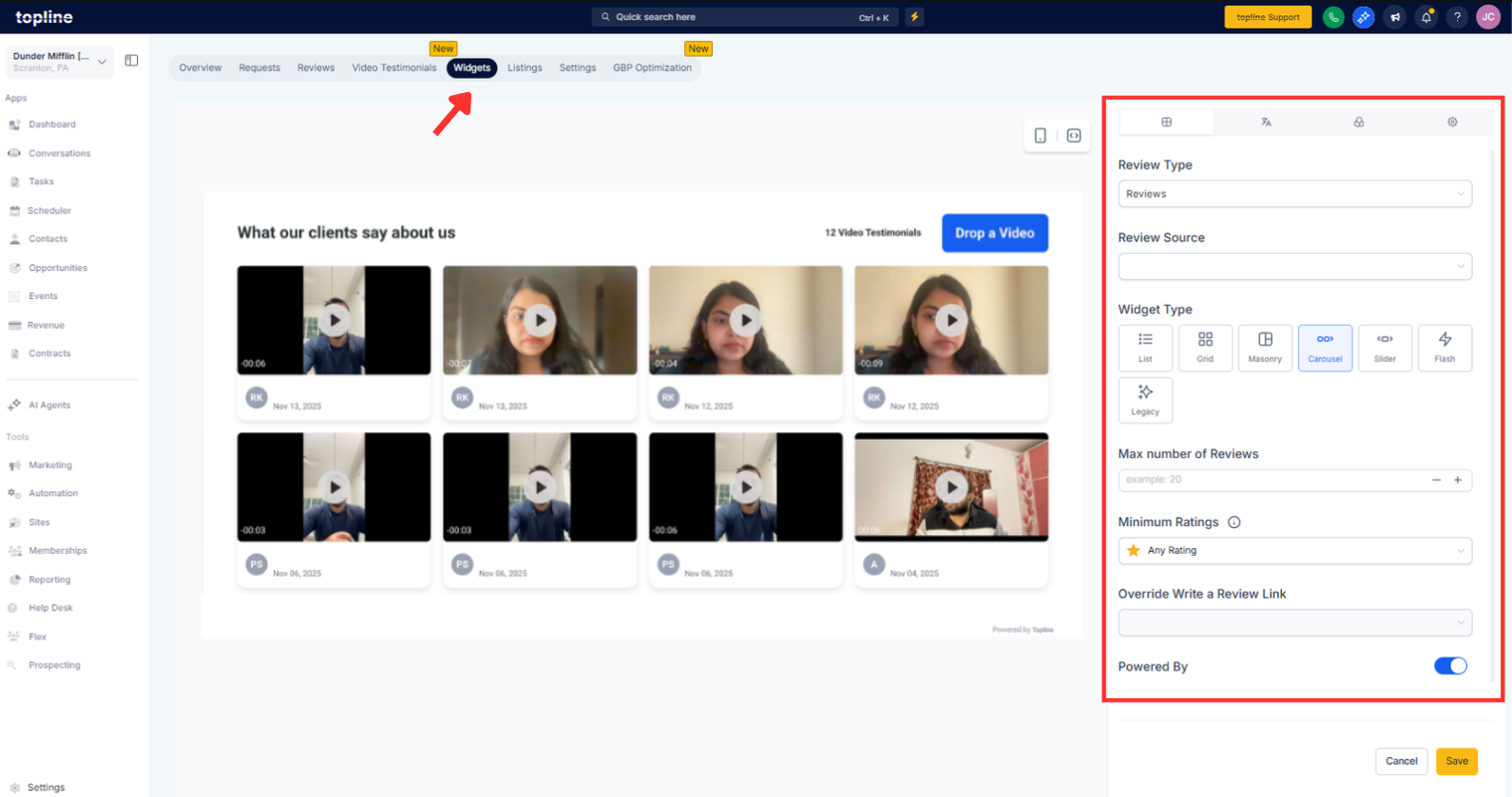Viewport: 1512px width, 797px height.
Task: Click the Drop a Video button
Action: click(x=994, y=233)
